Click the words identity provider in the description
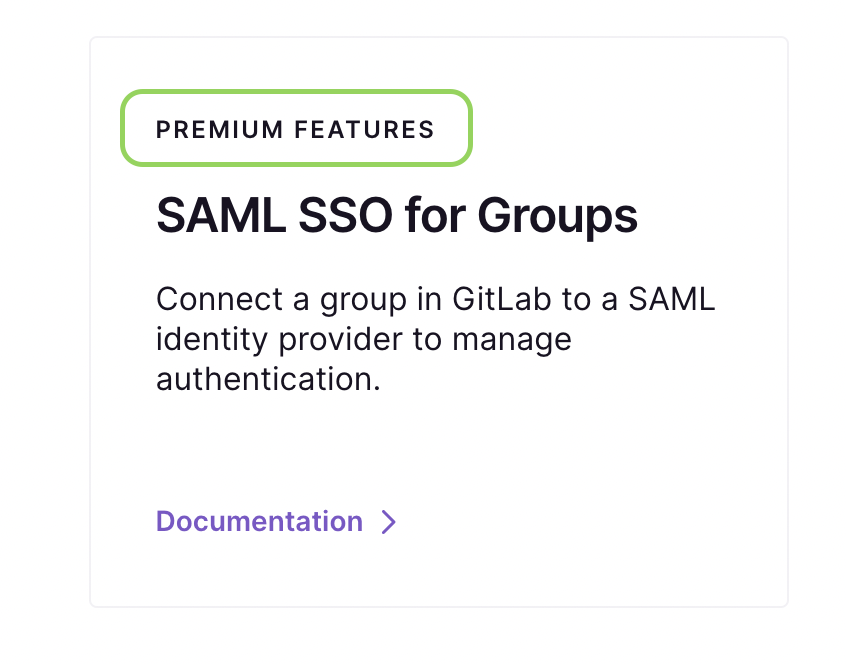This screenshot has width=846, height=664. tap(279, 340)
